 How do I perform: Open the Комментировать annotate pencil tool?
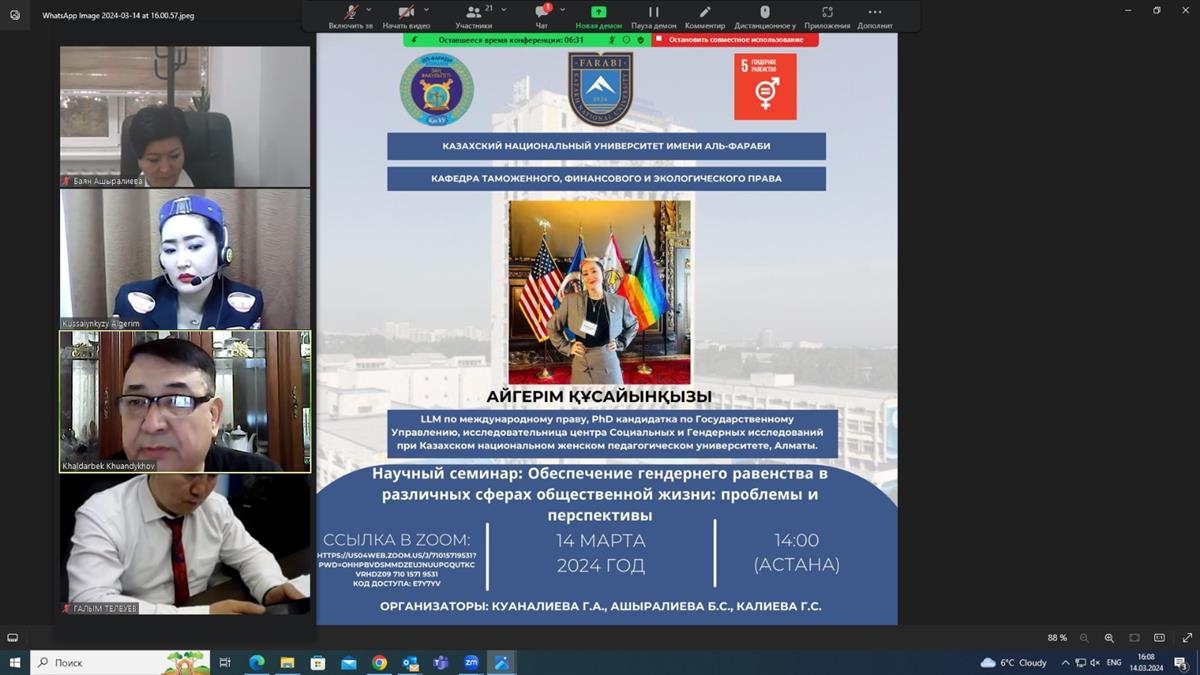[x=705, y=16]
